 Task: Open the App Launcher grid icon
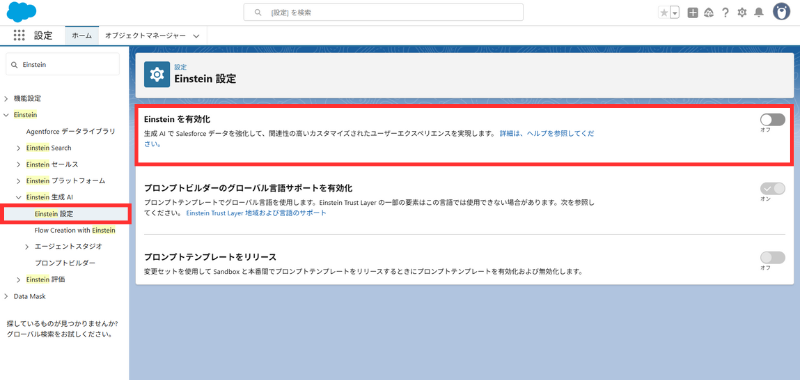pos(19,35)
